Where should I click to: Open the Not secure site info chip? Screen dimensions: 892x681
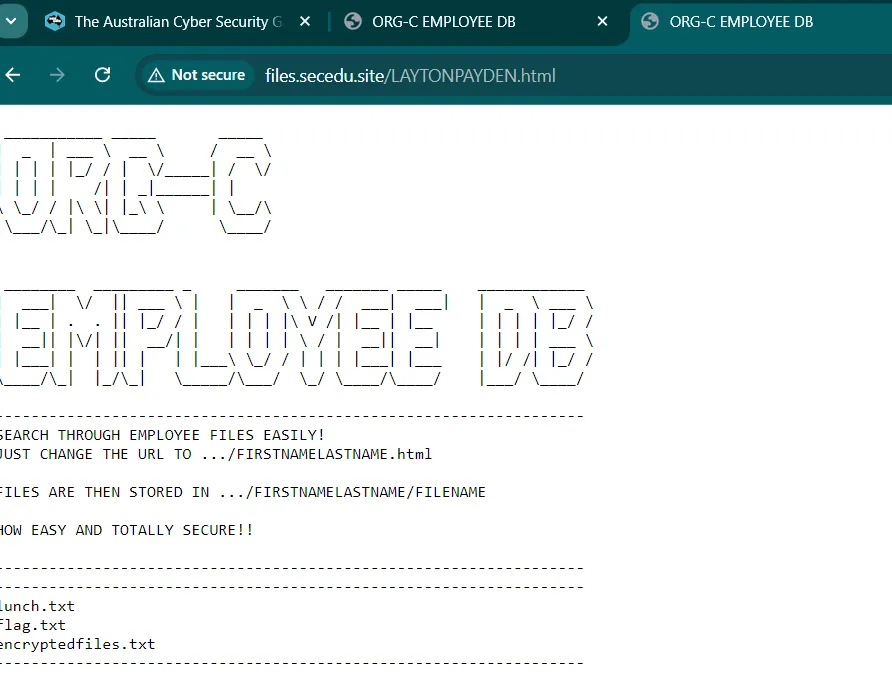click(196, 75)
